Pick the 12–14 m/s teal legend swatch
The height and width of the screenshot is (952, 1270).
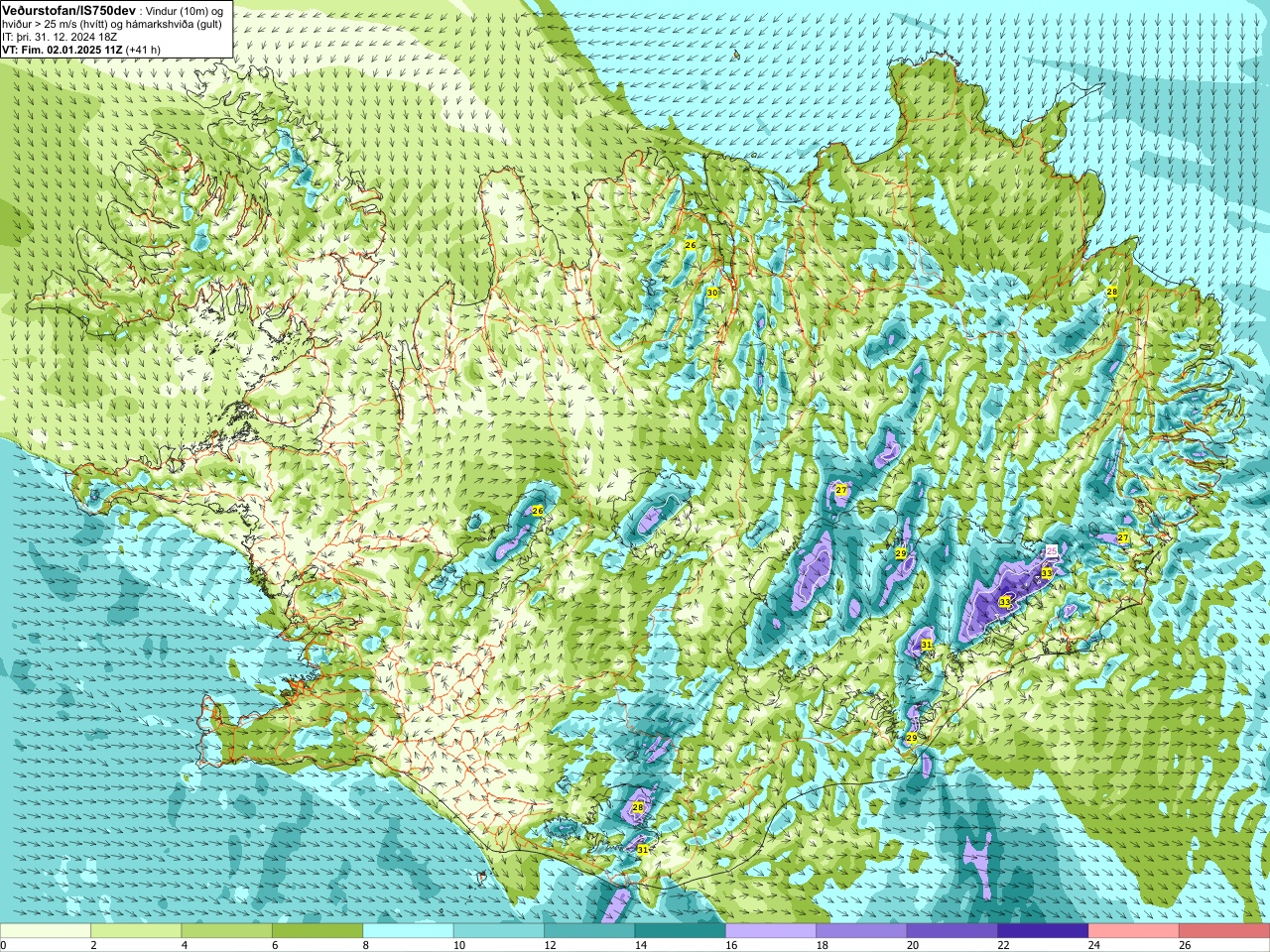[x=590, y=931]
